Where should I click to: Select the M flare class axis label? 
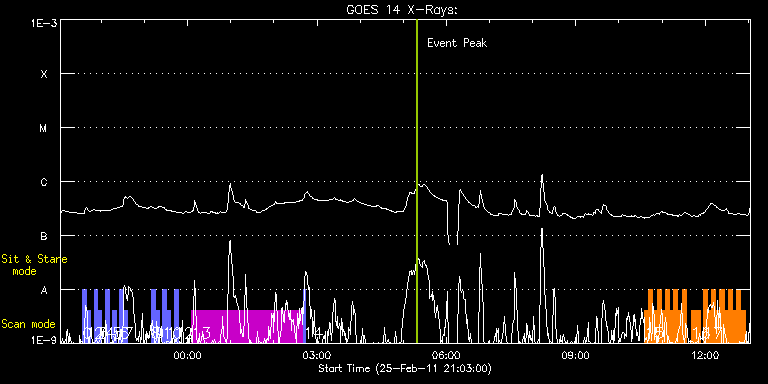point(44,128)
